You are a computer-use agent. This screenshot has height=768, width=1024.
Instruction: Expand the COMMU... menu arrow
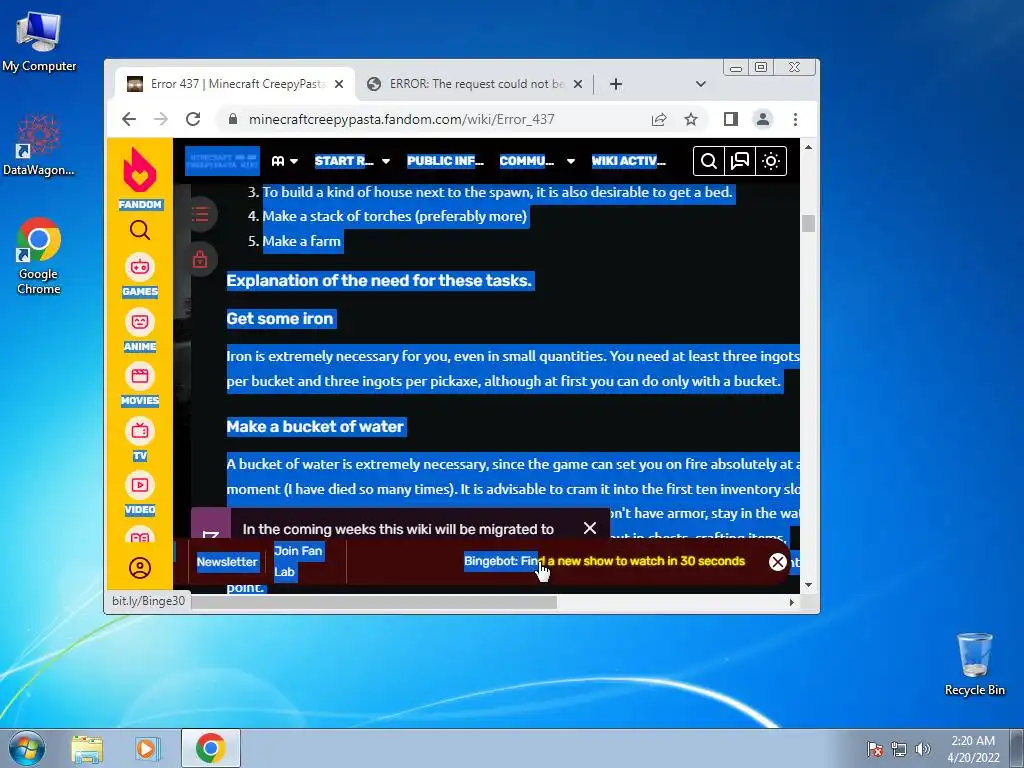pos(571,161)
